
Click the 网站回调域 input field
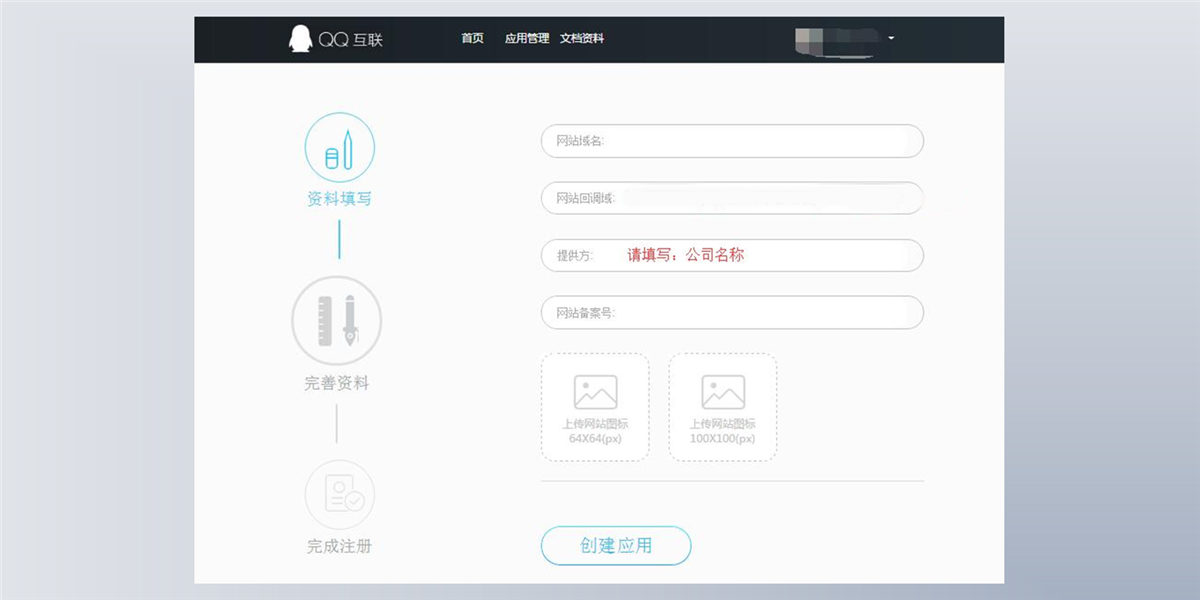(x=732, y=198)
